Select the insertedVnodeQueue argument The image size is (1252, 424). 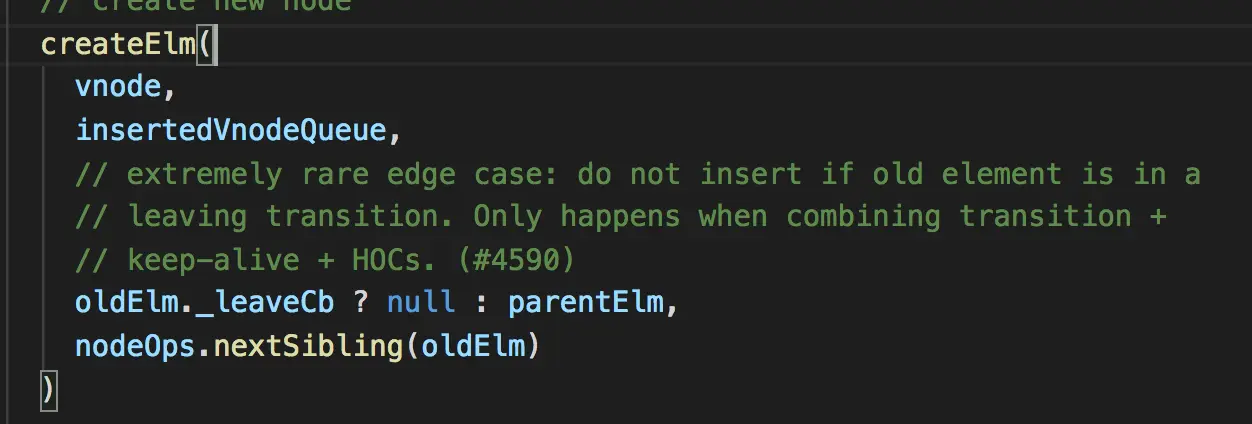pyautogui.click(x=230, y=131)
